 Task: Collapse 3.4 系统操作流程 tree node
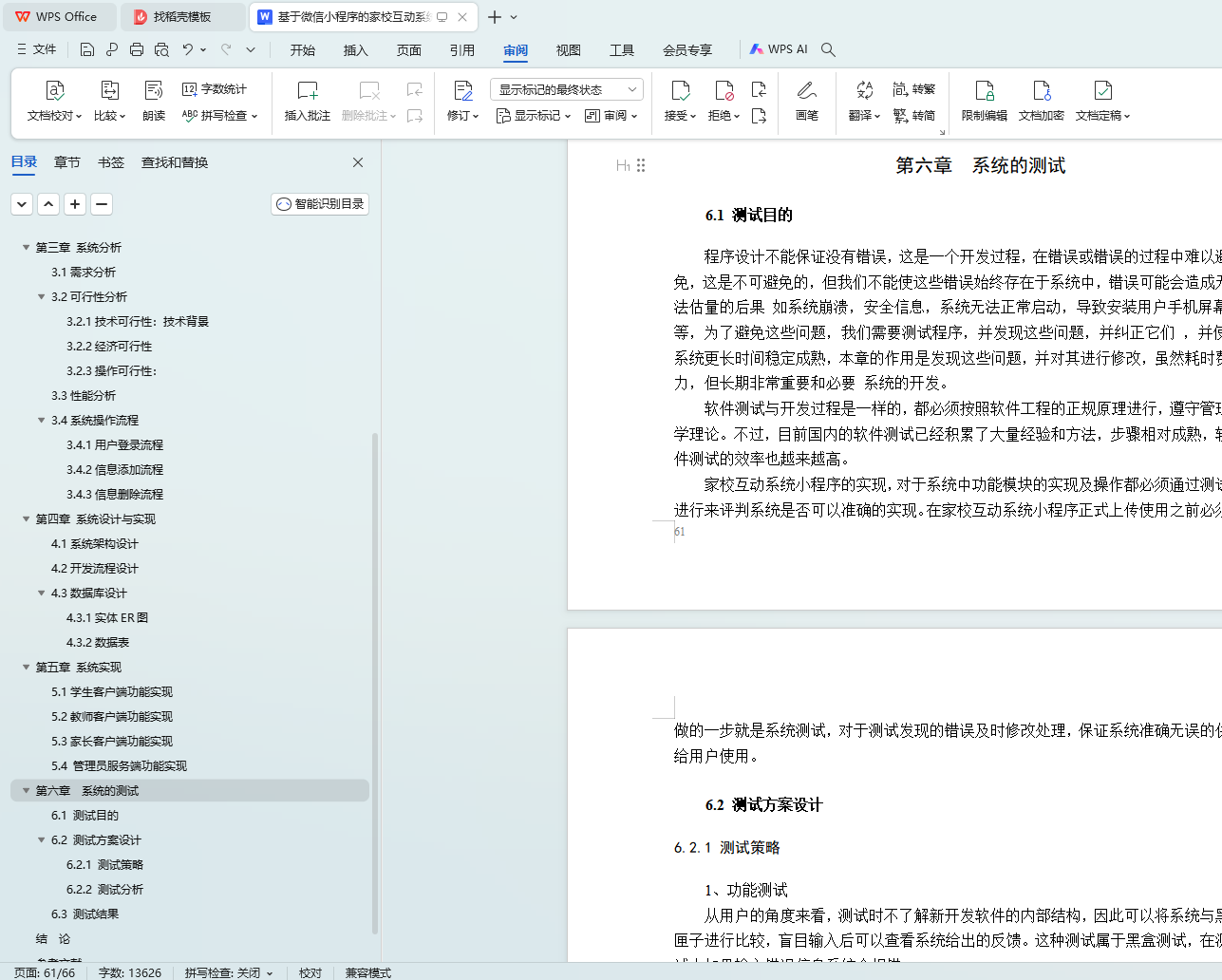click(x=41, y=420)
